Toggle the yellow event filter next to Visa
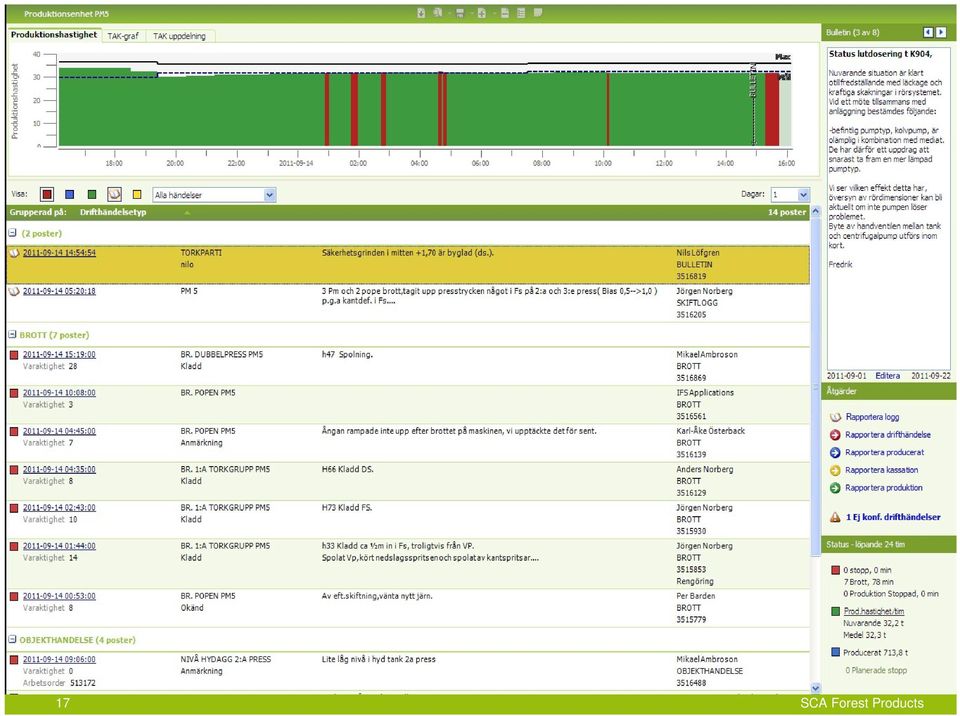The image size is (960, 716). 137,195
